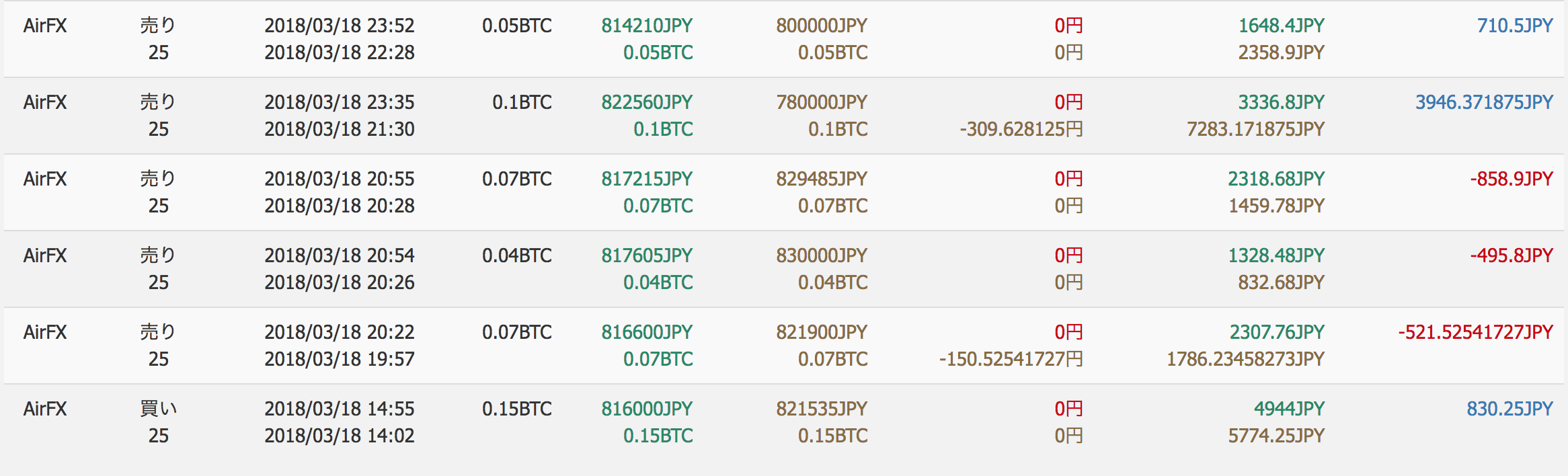Click the -309.628125円 swap value
1568x476 pixels.
pyautogui.click(x=1021, y=129)
